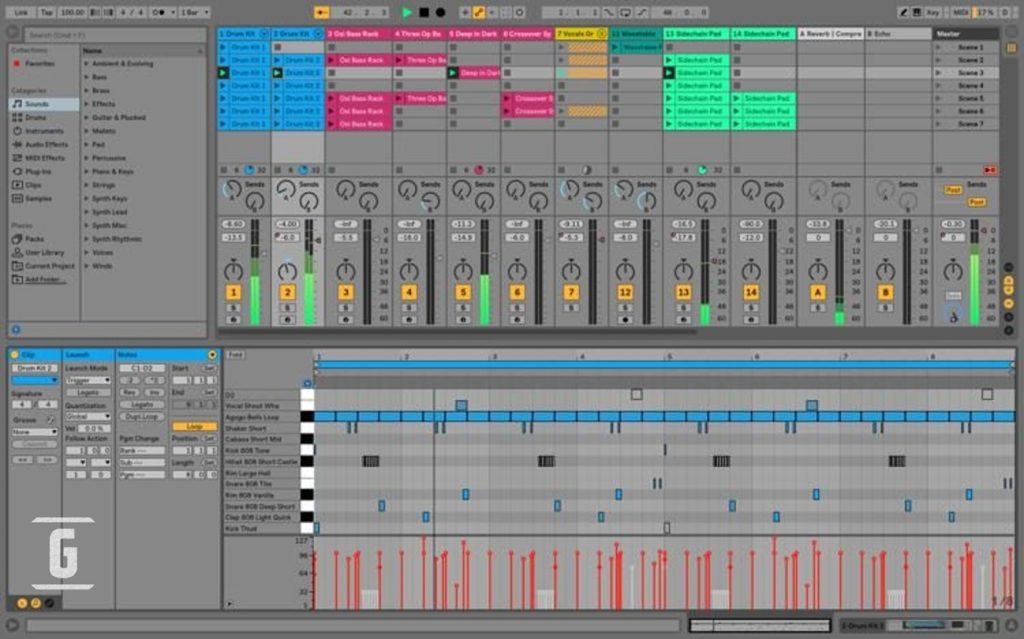Select MIDI Effects category in browser
Image resolution: width=1024 pixels, height=639 pixels.
coord(44,158)
